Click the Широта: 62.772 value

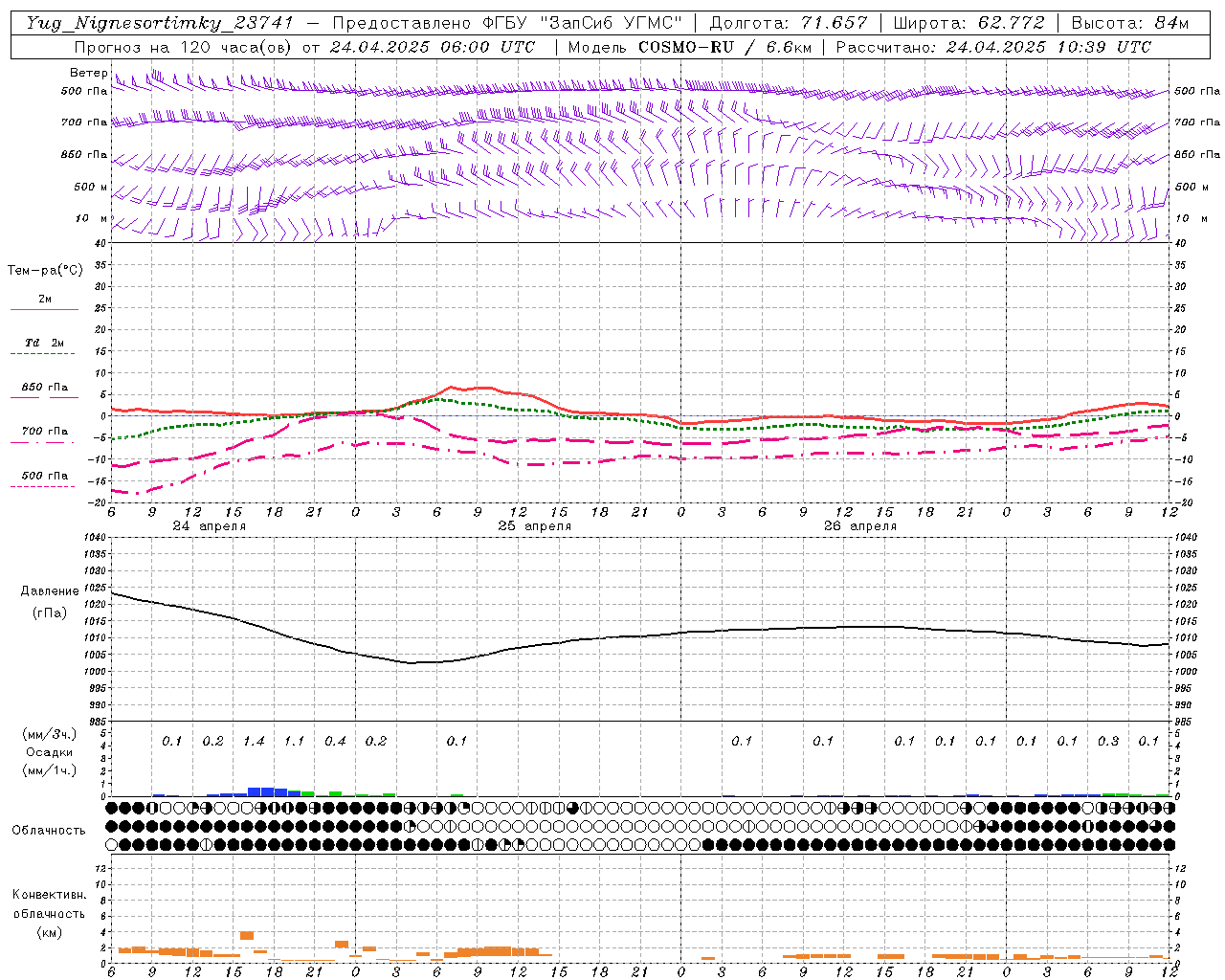(x=969, y=23)
